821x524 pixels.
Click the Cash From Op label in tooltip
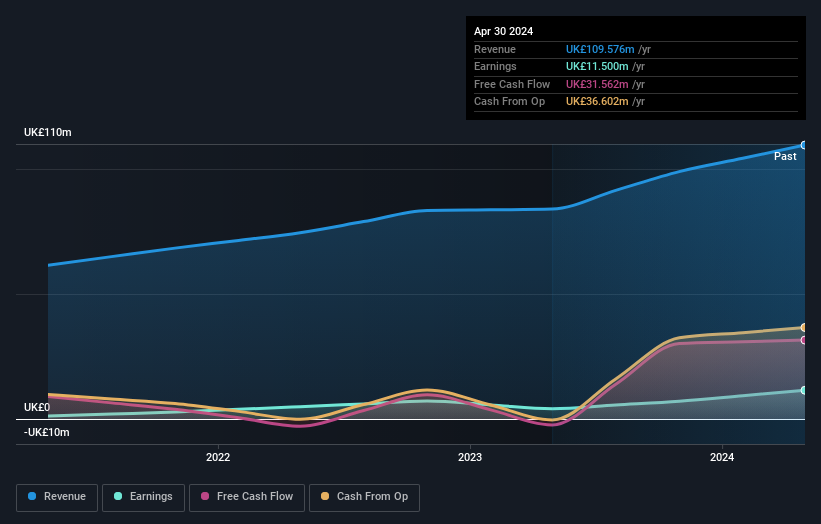pos(509,102)
